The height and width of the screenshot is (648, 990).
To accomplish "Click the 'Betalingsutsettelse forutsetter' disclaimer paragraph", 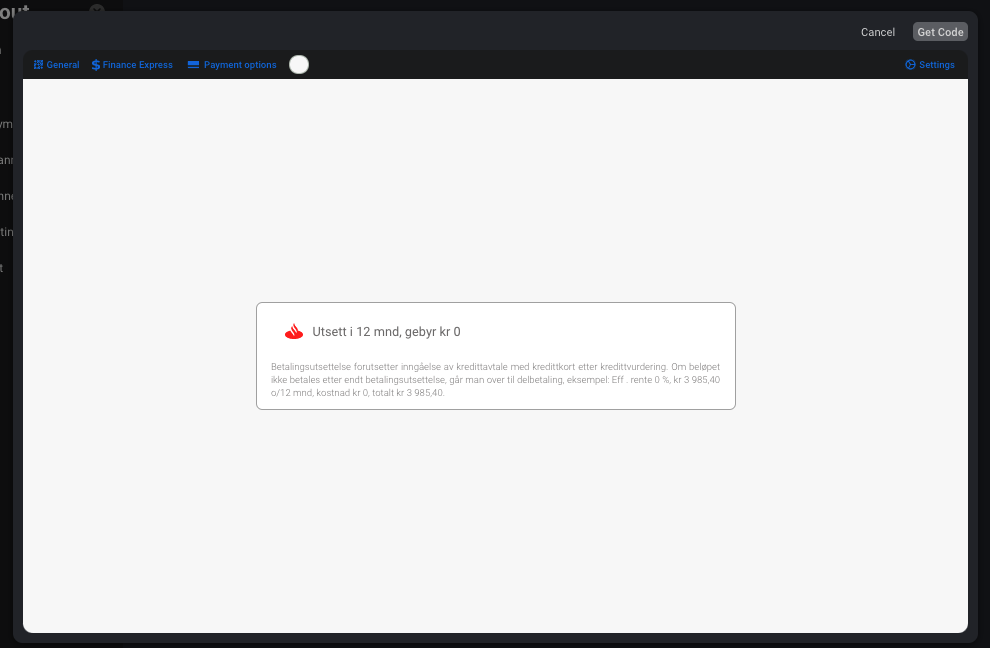I will point(496,380).
